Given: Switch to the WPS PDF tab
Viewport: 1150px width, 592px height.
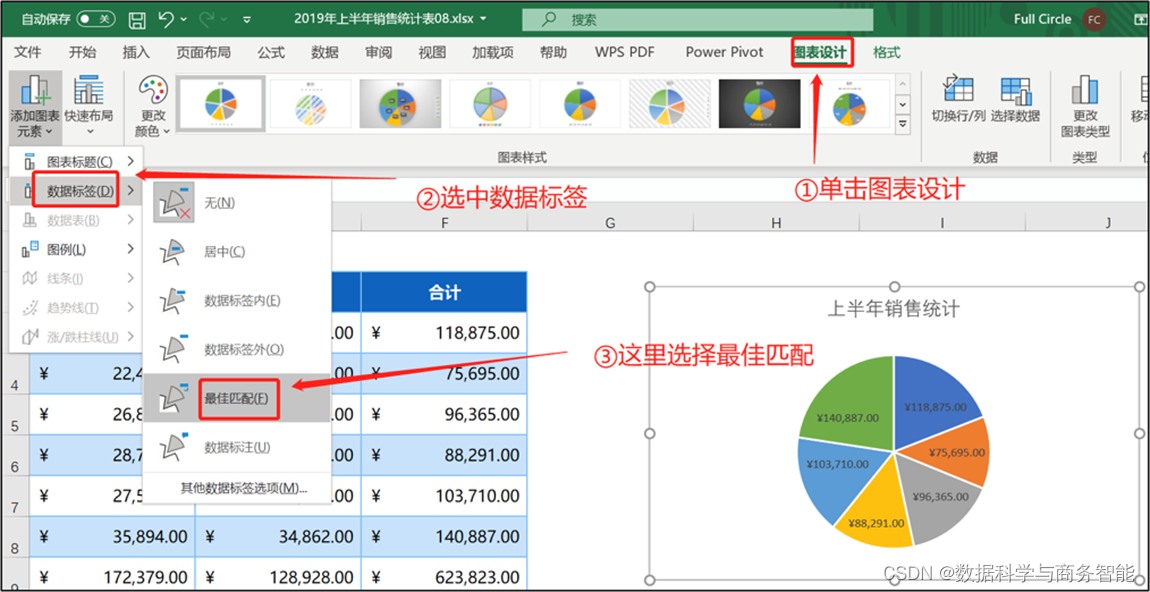Looking at the screenshot, I should click(625, 52).
